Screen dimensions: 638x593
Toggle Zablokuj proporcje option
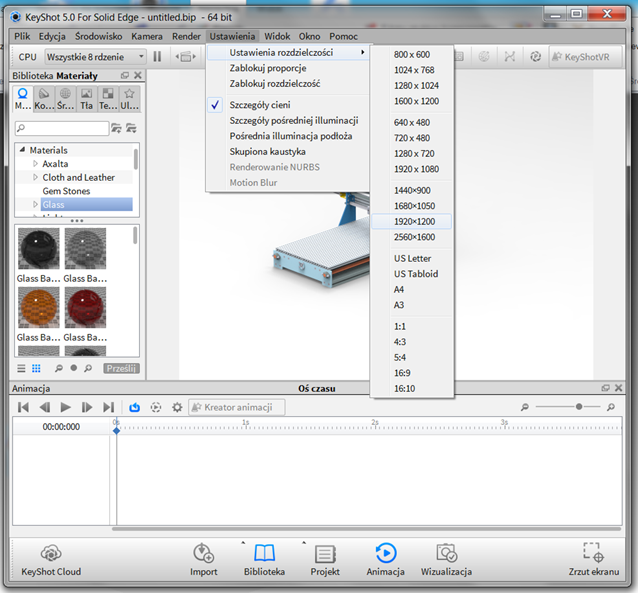point(288,68)
